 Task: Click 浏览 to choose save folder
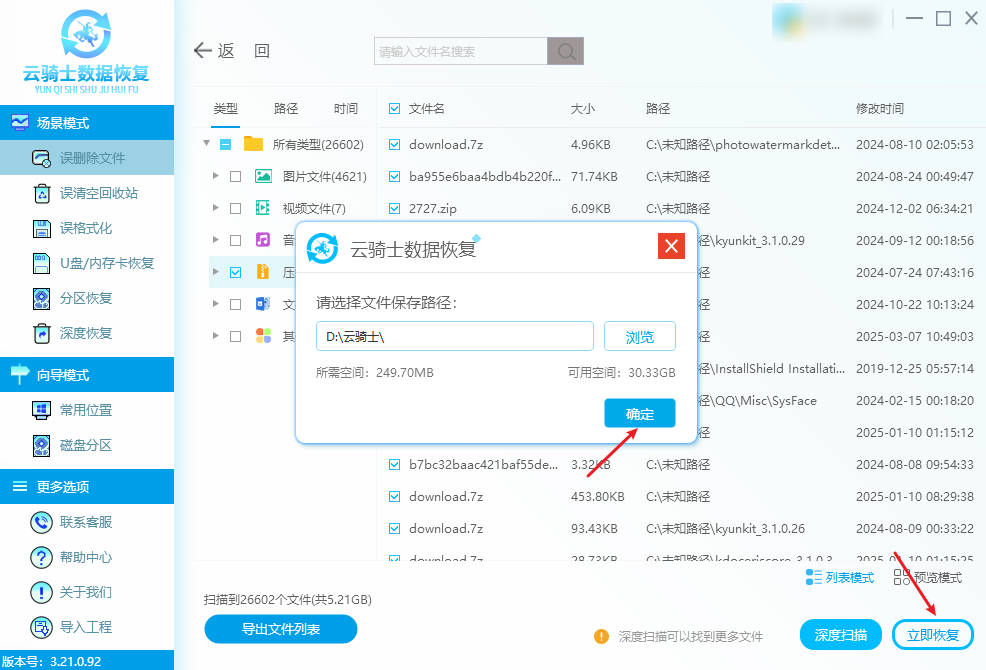tap(640, 337)
